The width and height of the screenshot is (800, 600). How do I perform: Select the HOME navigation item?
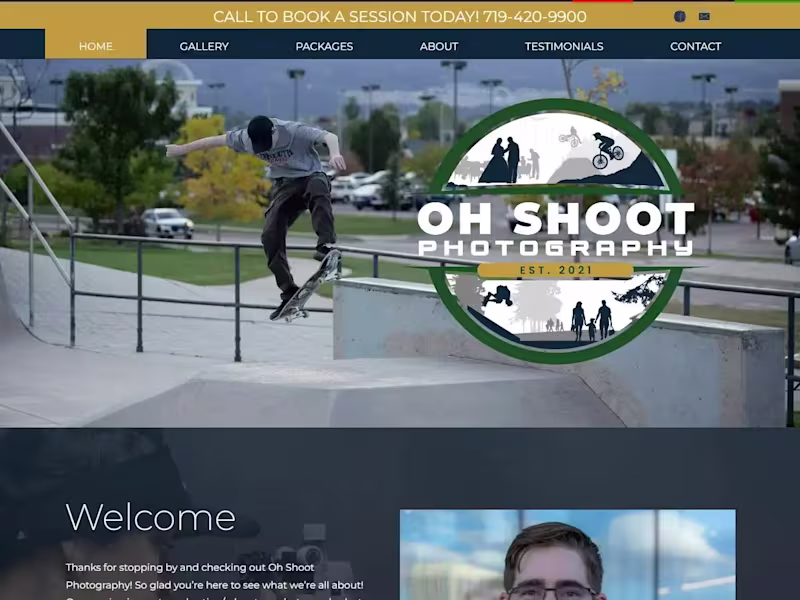96,46
